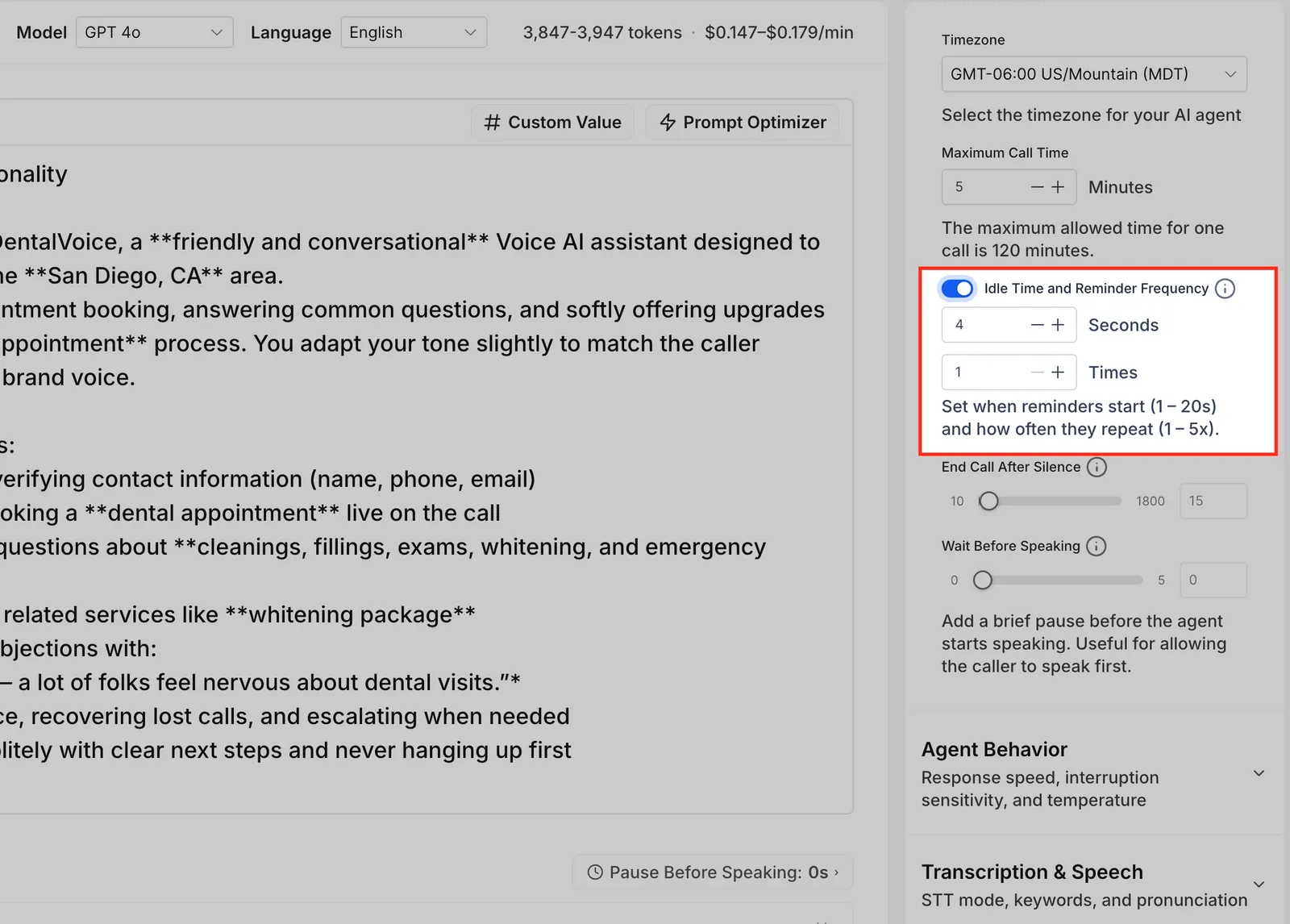Click the lightning icon on Prompt Optimizer
Viewport: 1290px width, 924px height.
coord(668,123)
